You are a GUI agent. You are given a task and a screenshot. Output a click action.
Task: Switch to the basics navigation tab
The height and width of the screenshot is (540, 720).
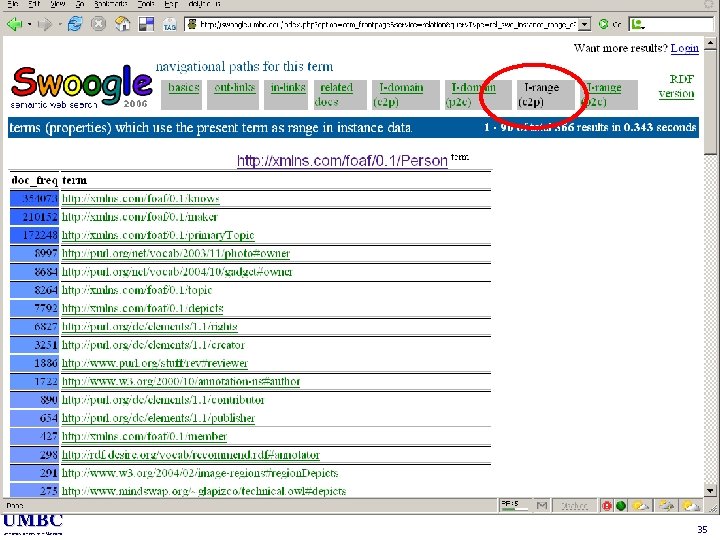184,87
